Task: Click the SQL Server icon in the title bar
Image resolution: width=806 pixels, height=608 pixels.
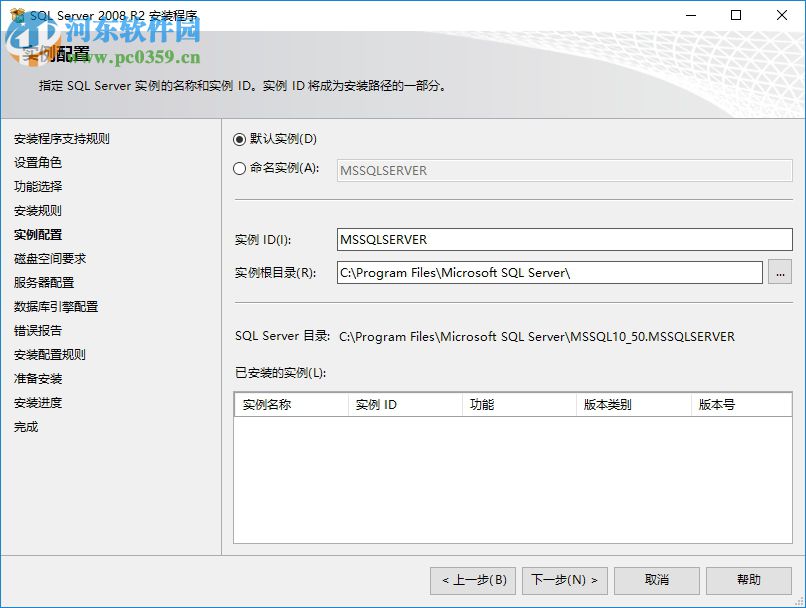Action: [15, 15]
